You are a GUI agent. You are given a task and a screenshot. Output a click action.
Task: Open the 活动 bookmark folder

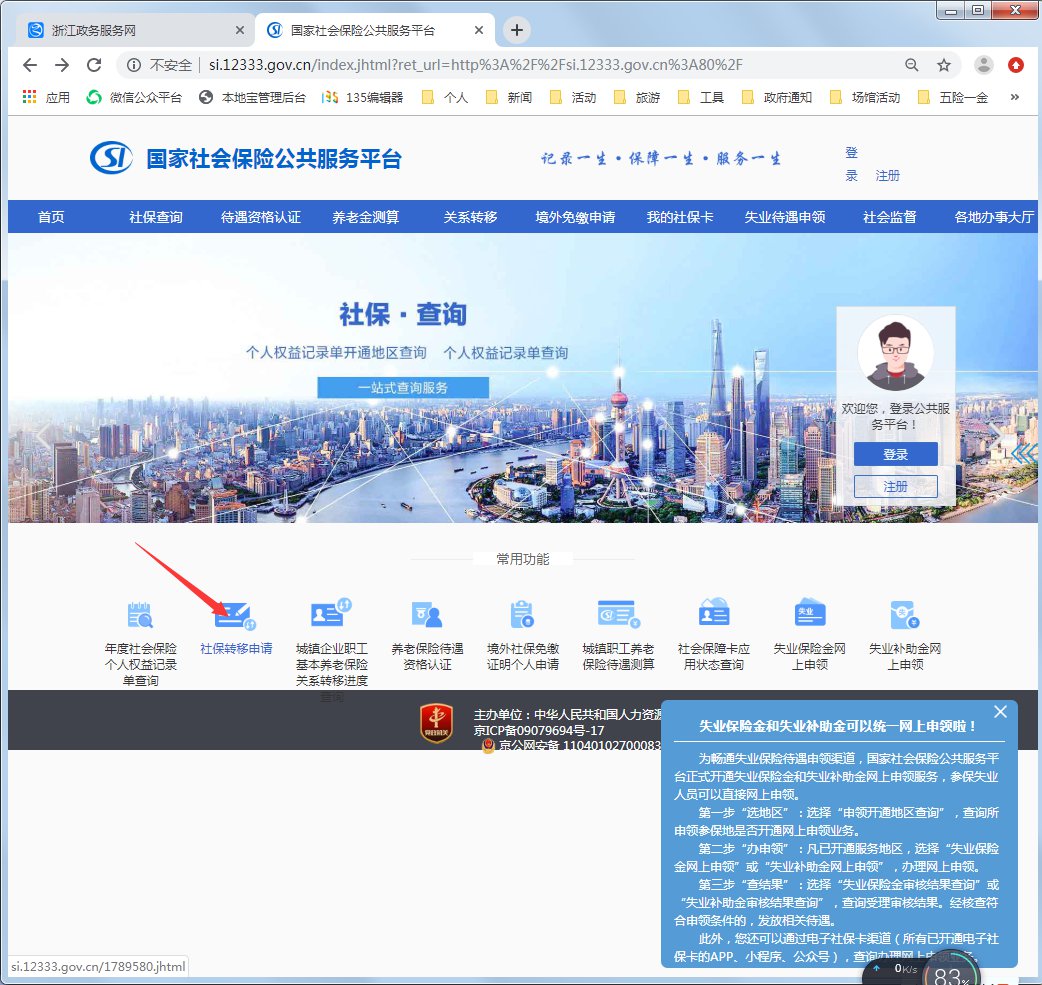573,97
